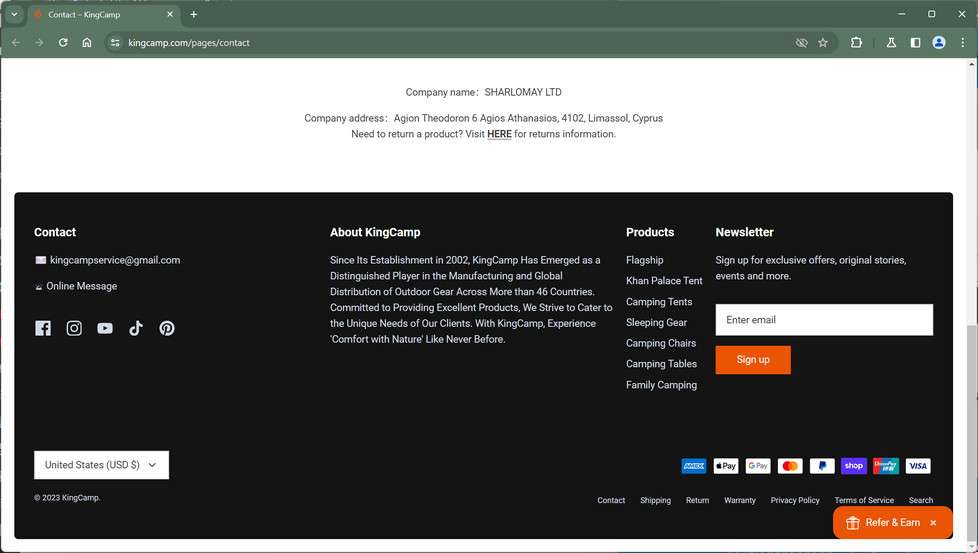View site information icon in address bar
This screenshot has width=978, height=553.
[x=115, y=42]
